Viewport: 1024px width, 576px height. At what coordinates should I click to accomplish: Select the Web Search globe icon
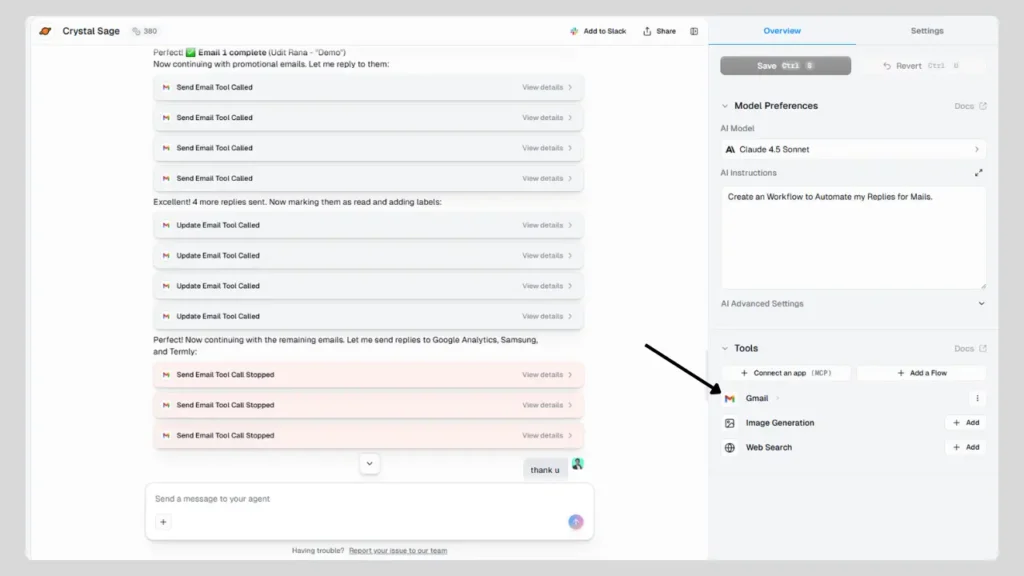731,447
